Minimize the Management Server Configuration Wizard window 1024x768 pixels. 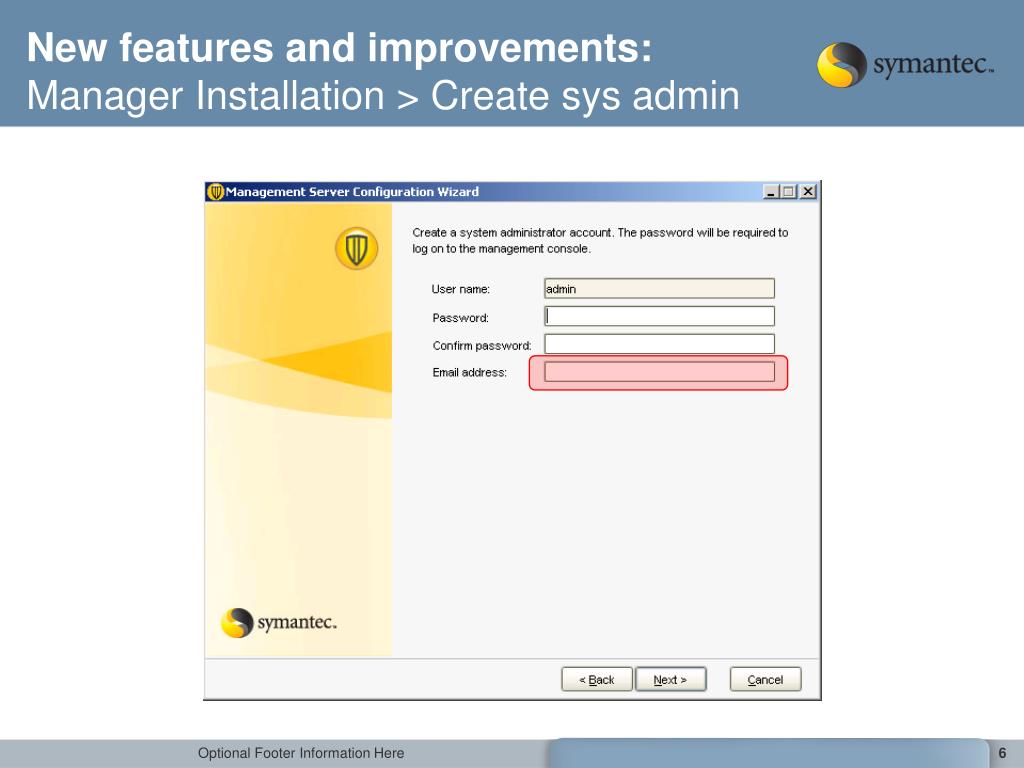point(771,191)
